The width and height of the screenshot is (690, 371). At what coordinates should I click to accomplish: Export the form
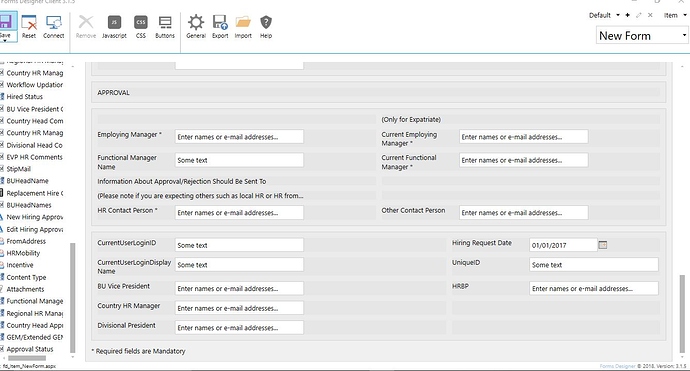[220, 26]
